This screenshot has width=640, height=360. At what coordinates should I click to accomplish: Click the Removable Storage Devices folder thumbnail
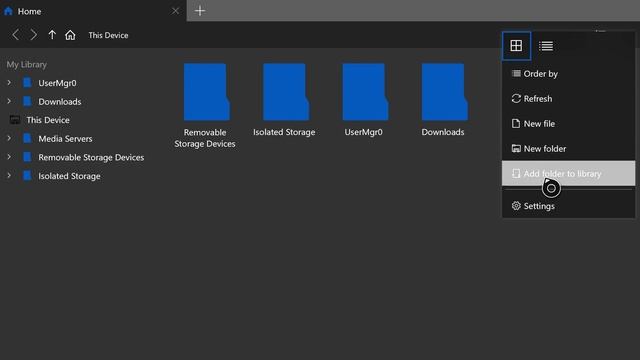tap(207, 92)
